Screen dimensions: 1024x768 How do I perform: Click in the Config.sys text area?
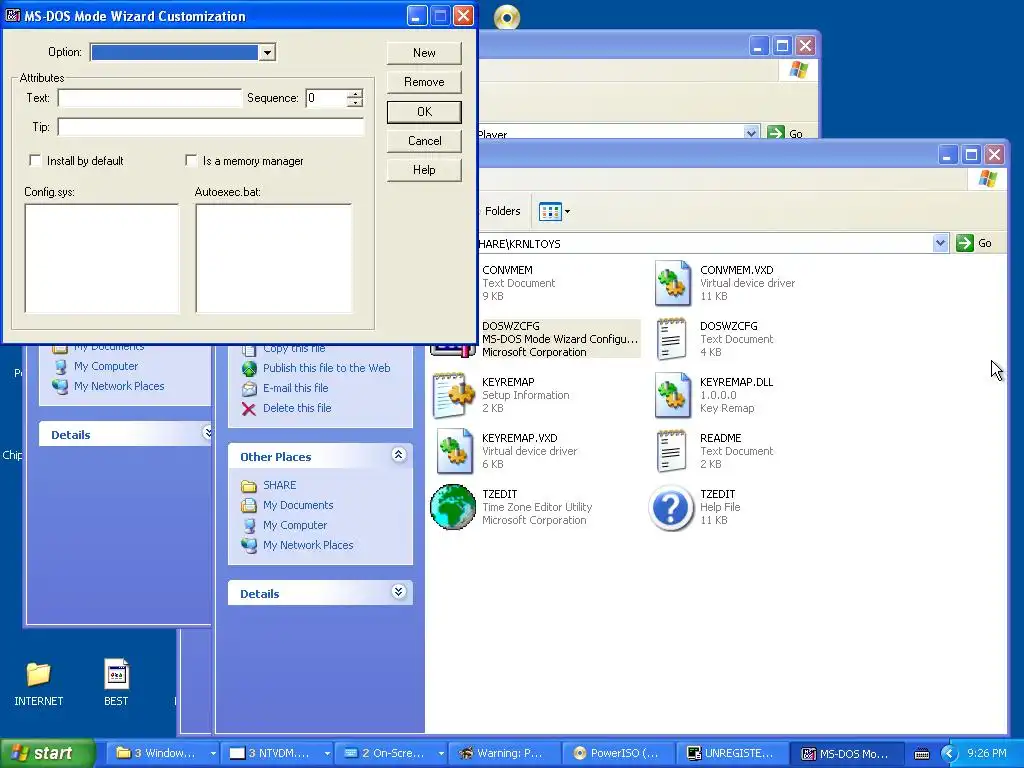click(102, 259)
